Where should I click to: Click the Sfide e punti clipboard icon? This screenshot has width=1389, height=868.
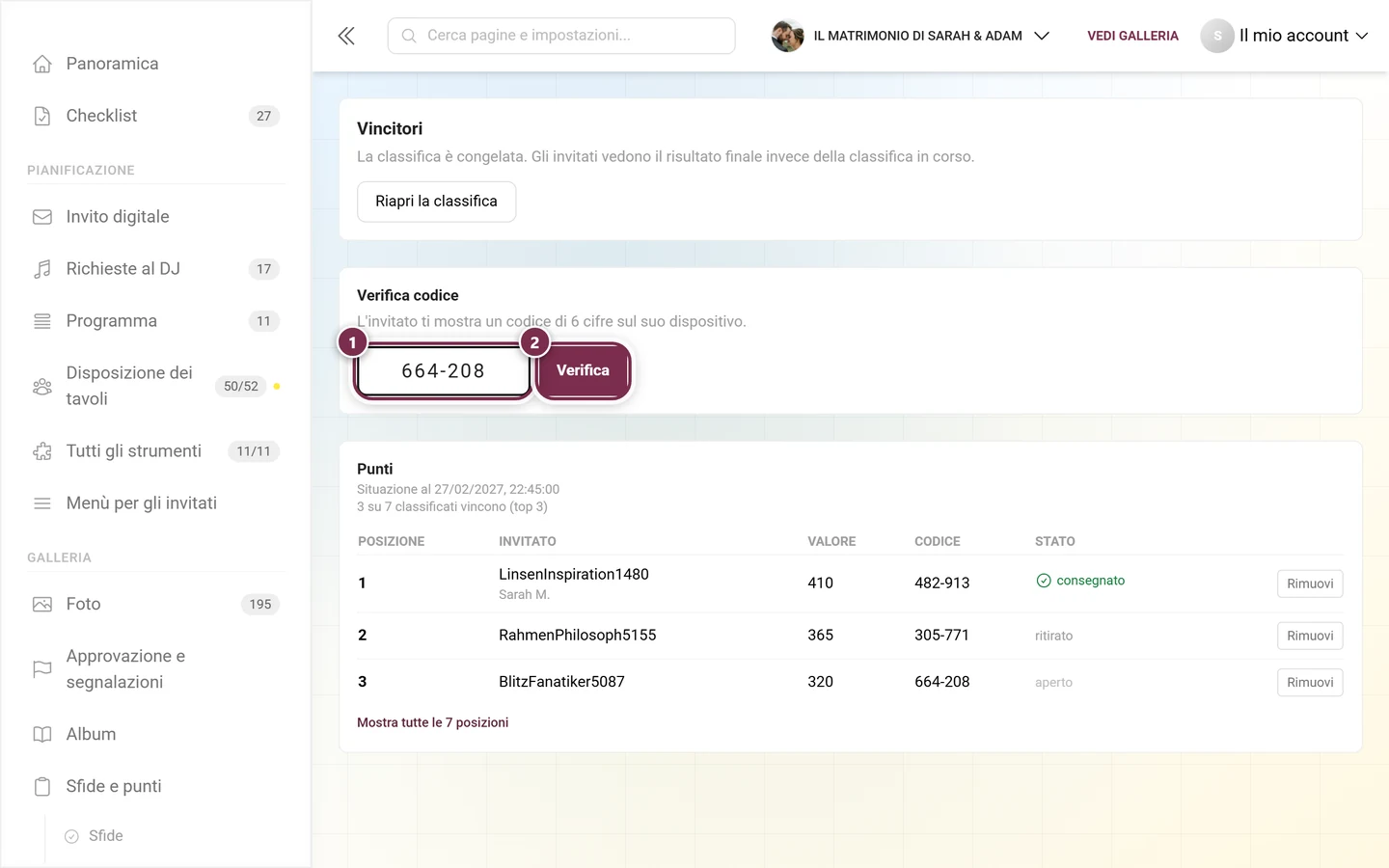(x=42, y=787)
